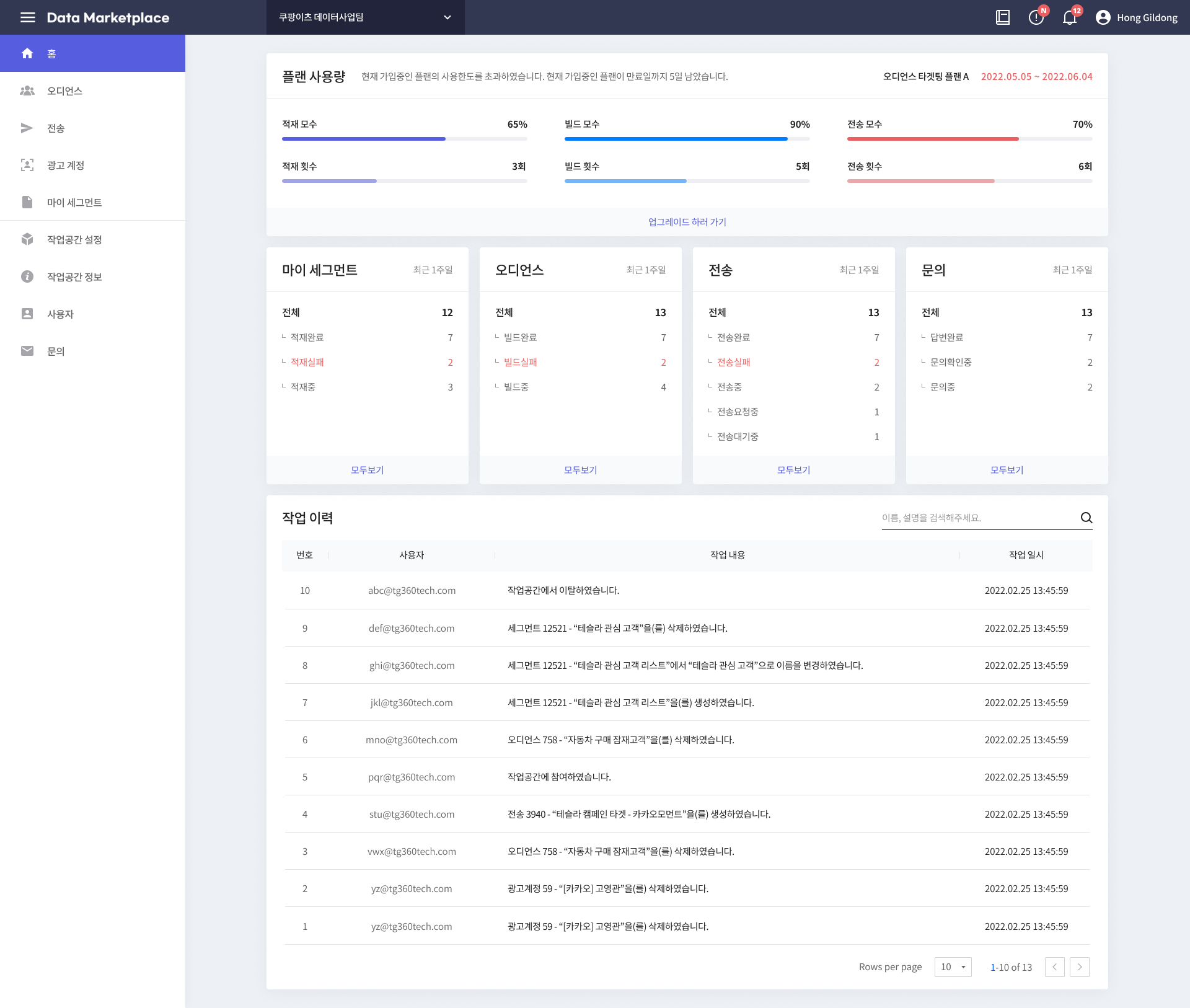
Task: Open the 전송 send icon in sidebar
Action: pyautogui.click(x=27, y=128)
